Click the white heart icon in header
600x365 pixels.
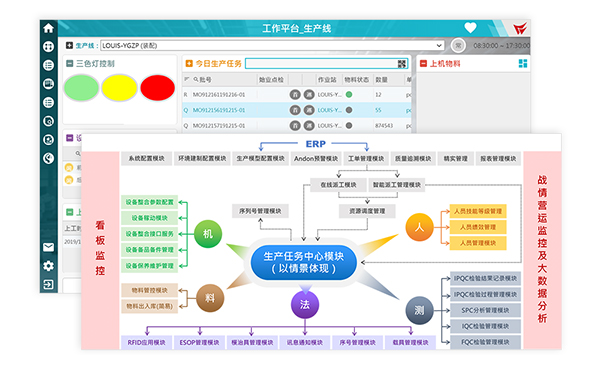click(470, 28)
